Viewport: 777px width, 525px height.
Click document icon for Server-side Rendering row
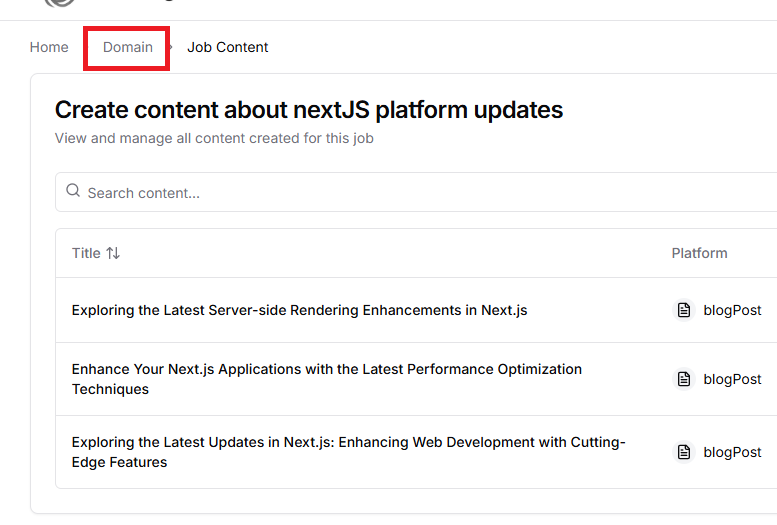(684, 310)
